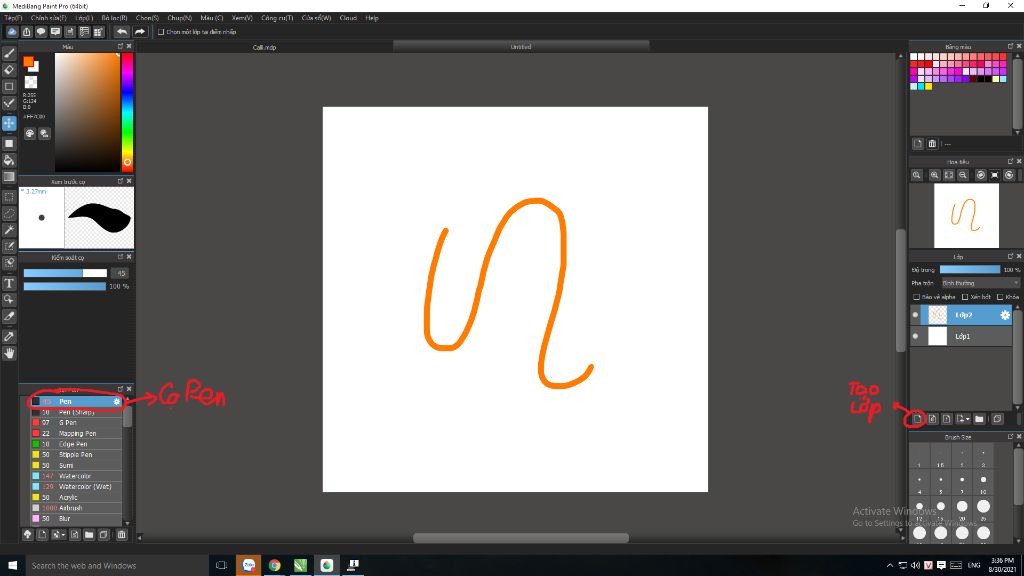Image resolution: width=1024 pixels, height=576 pixels.
Task: Show hidden system tray icons chevron
Action: tap(889, 566)
